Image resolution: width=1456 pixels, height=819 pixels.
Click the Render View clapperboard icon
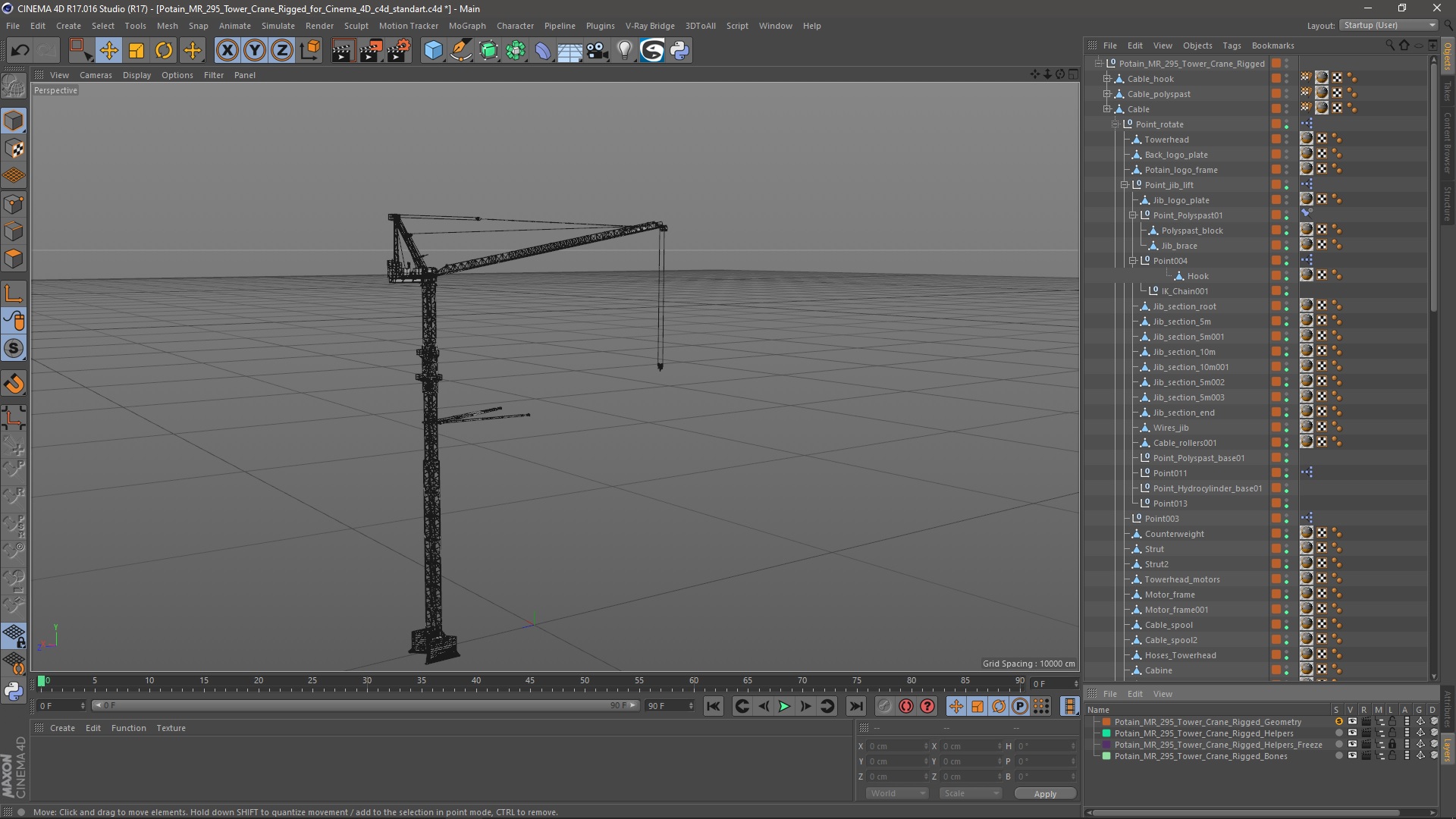pyautogui.click(x=343, y=51)
